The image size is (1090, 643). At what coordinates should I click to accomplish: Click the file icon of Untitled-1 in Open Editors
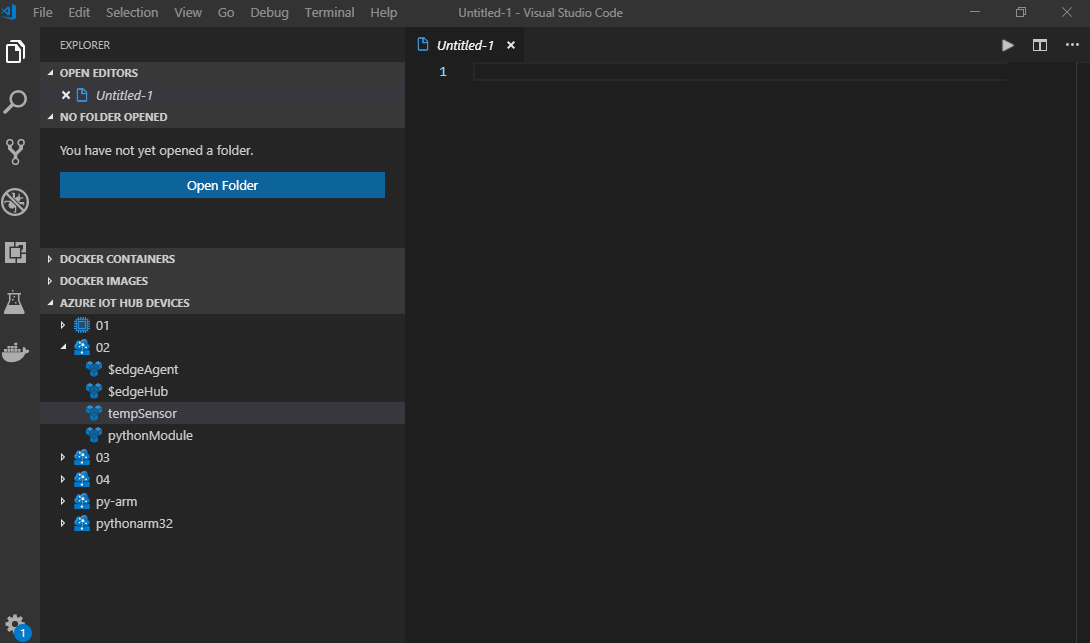point(82,95)
